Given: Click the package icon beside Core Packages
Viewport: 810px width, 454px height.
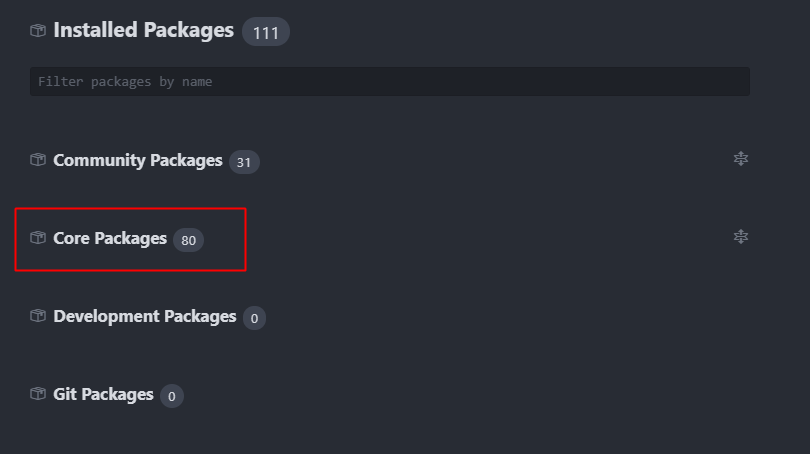Looking at the screenshot, I should 38,238.
